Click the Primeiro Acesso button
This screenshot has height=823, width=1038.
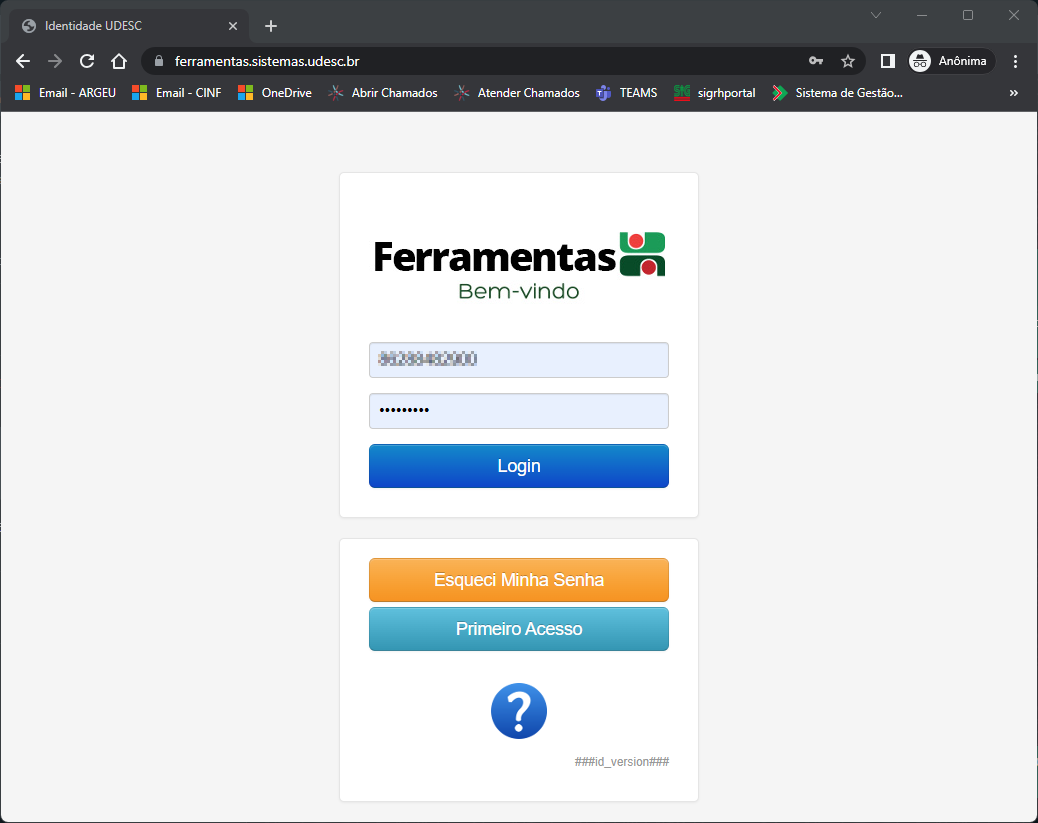(x=518, y=629)
